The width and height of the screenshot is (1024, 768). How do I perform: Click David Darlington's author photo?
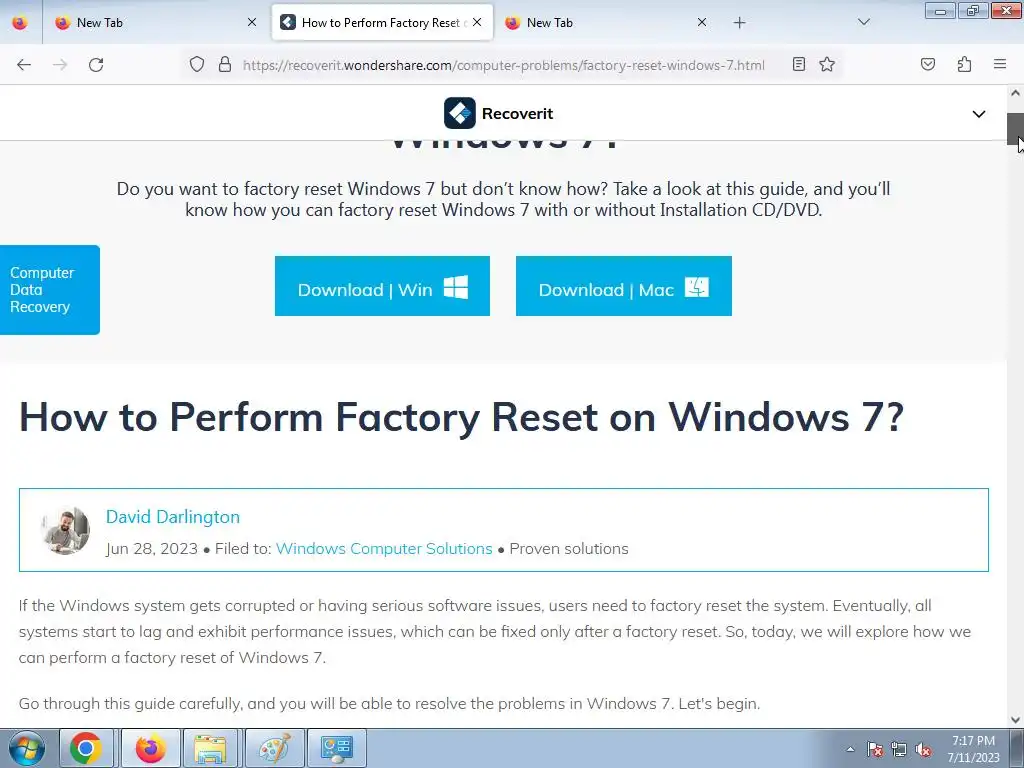[65, 530]
